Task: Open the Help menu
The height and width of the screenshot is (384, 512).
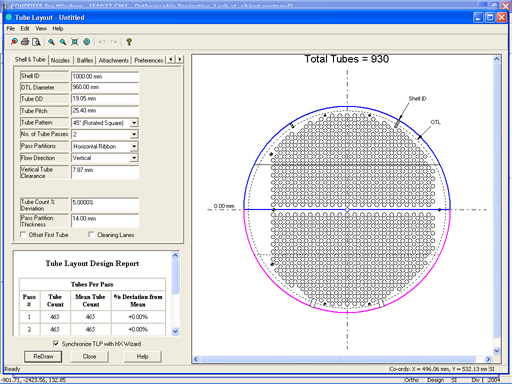Action: point(58,29)
